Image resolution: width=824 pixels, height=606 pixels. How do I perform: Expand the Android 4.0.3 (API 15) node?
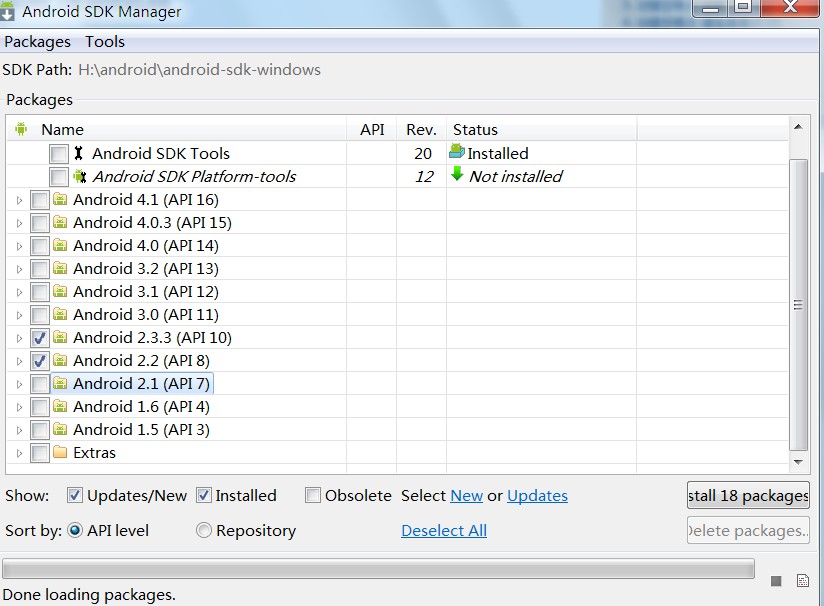19,223
